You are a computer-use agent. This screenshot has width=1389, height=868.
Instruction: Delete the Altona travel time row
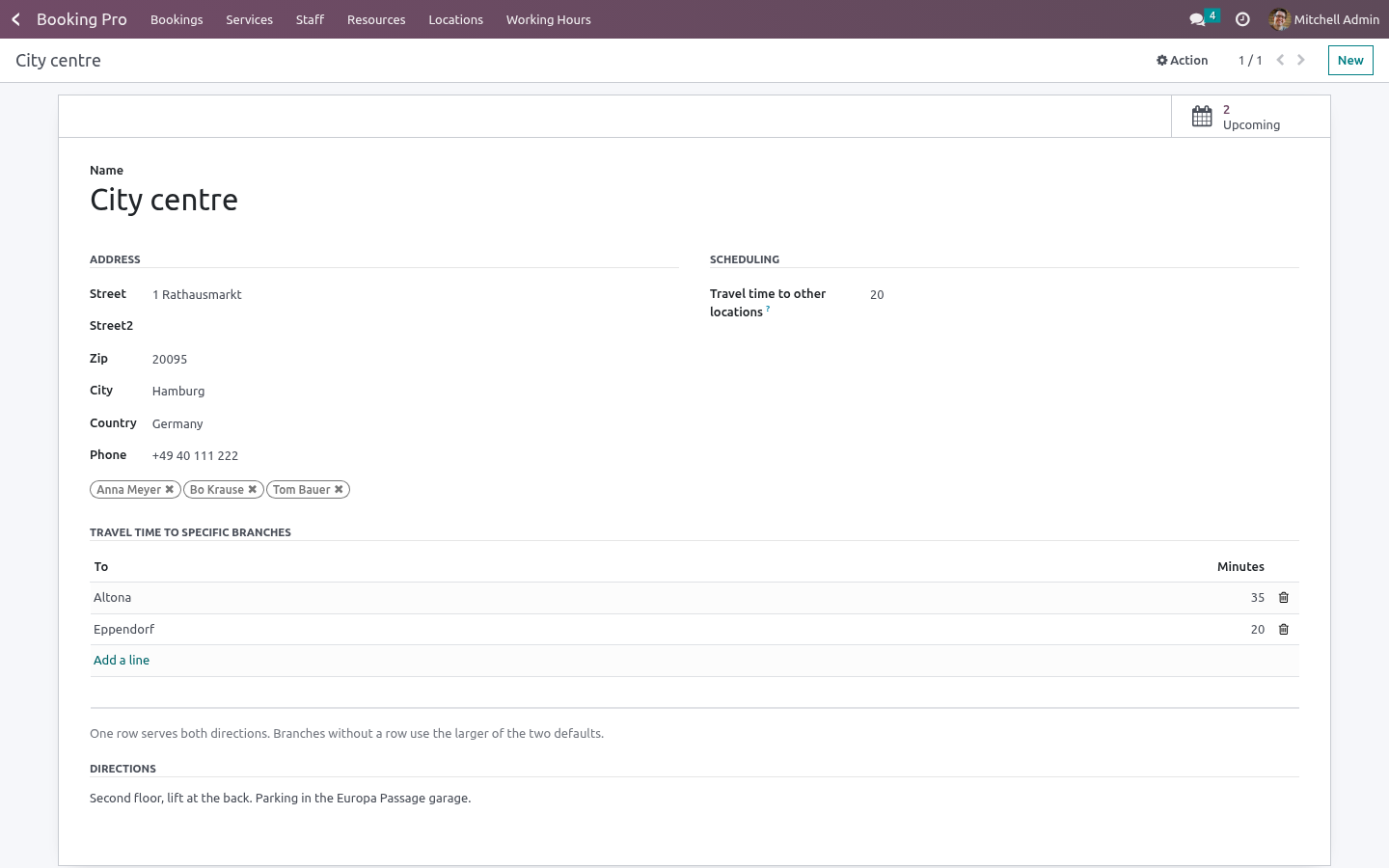click(1284, 598)
